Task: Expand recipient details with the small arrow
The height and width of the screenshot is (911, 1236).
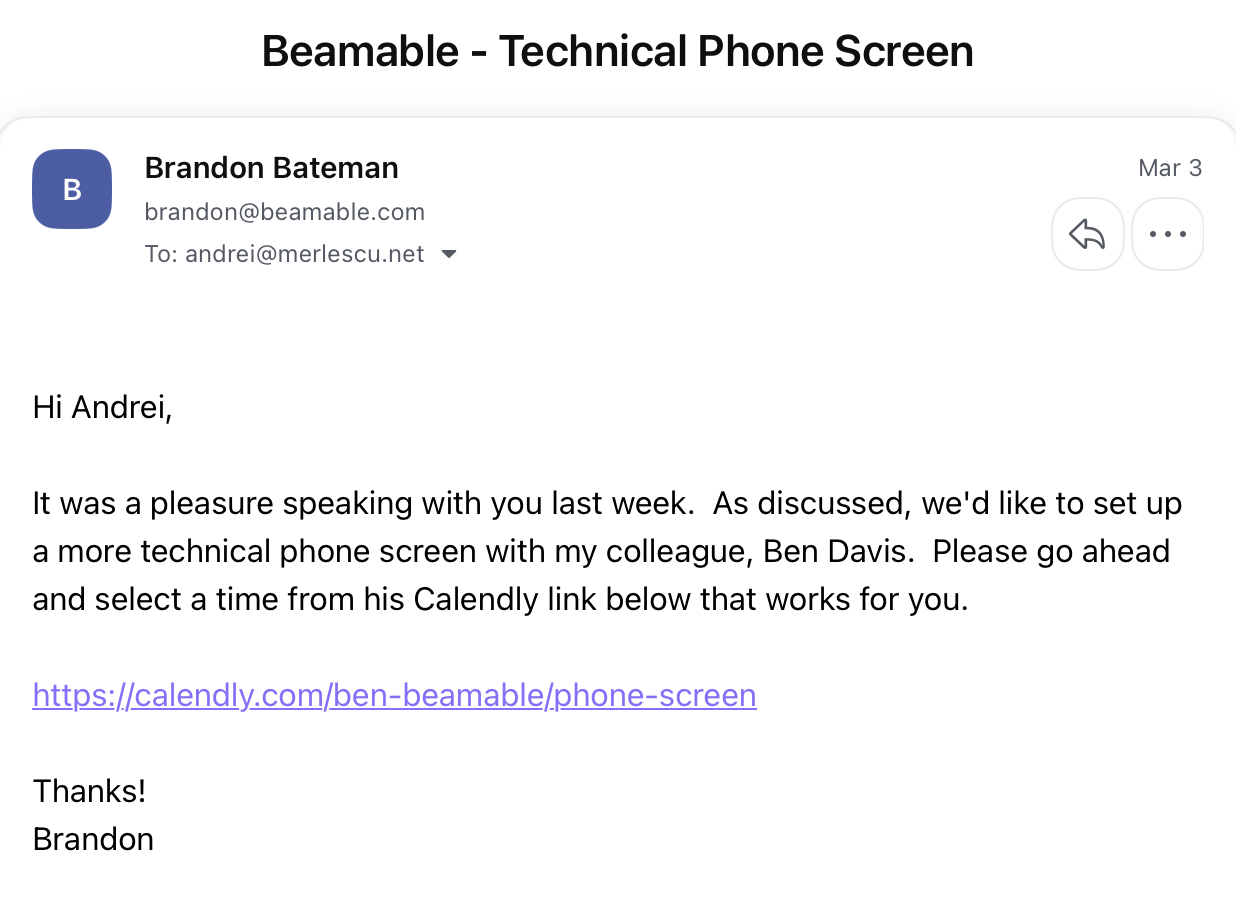Action: (449, 254)
